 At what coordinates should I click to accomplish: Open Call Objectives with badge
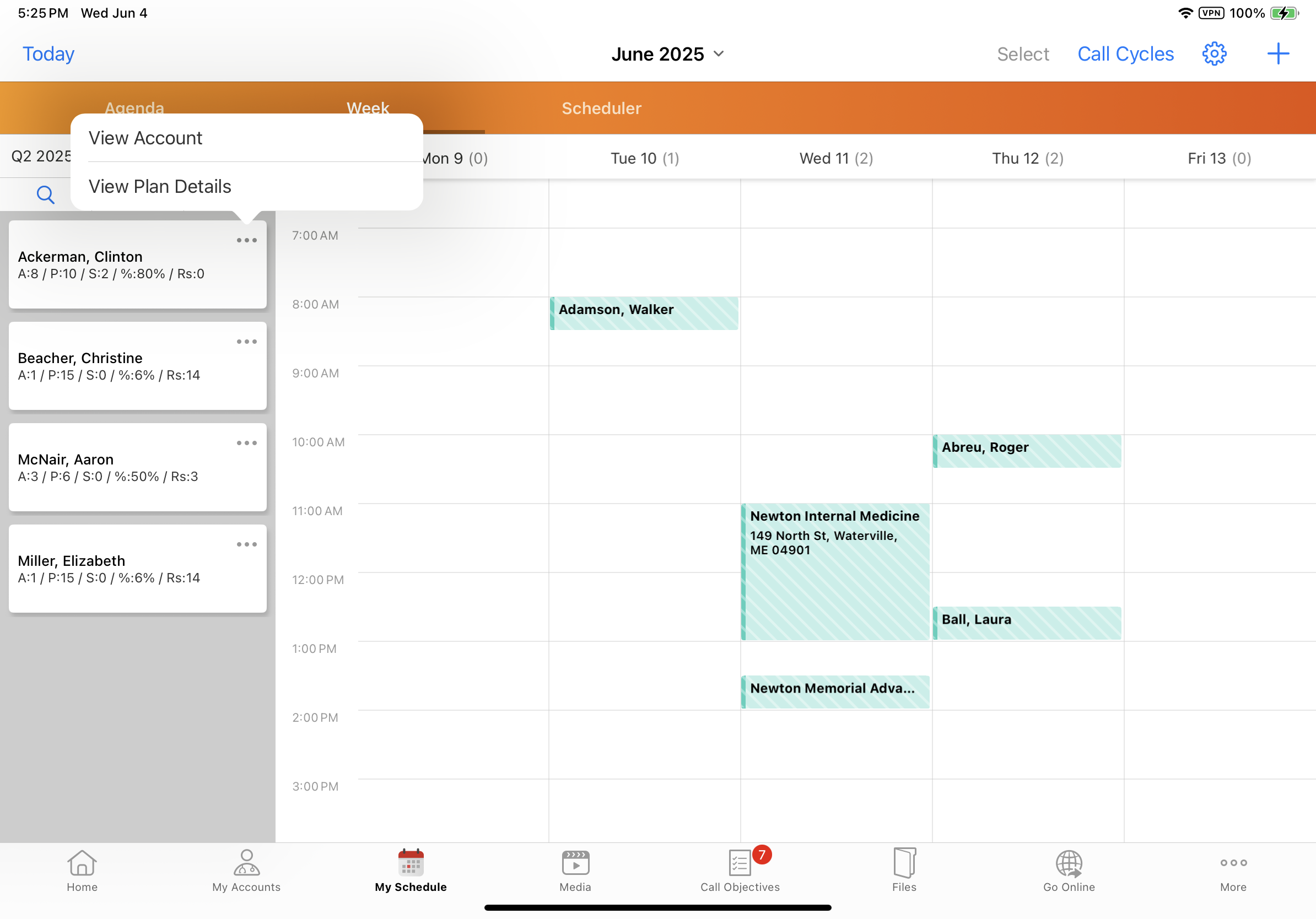tap(740, 870)
